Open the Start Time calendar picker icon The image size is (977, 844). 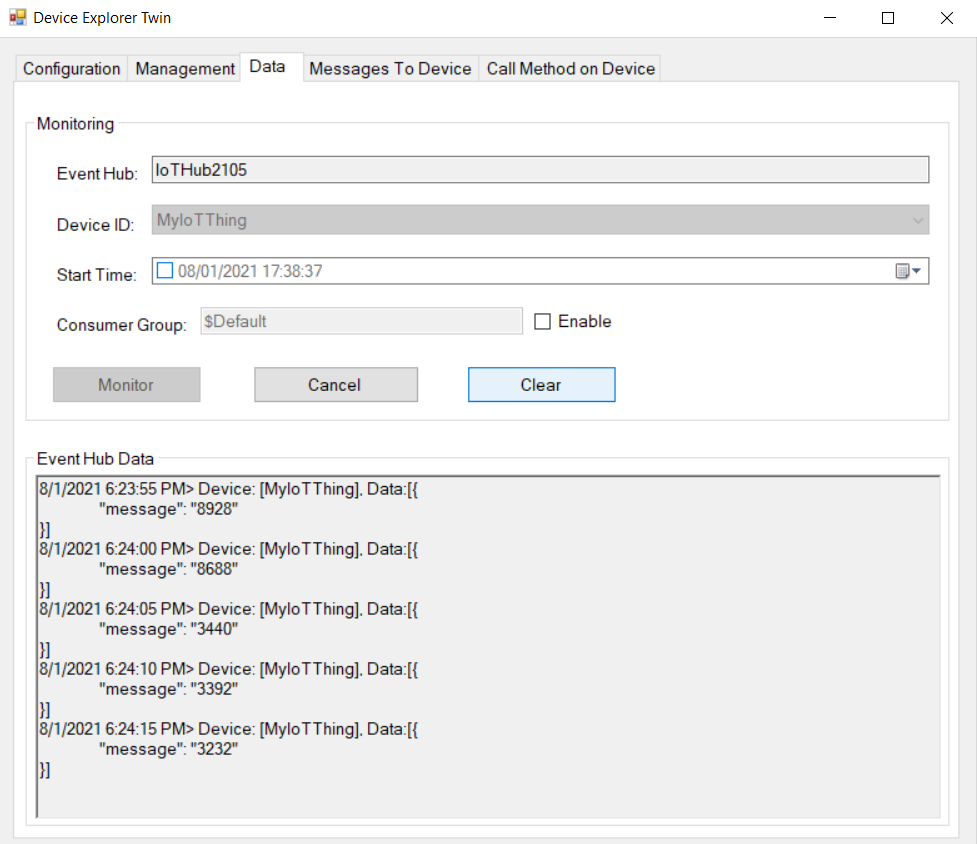(902, 271)
